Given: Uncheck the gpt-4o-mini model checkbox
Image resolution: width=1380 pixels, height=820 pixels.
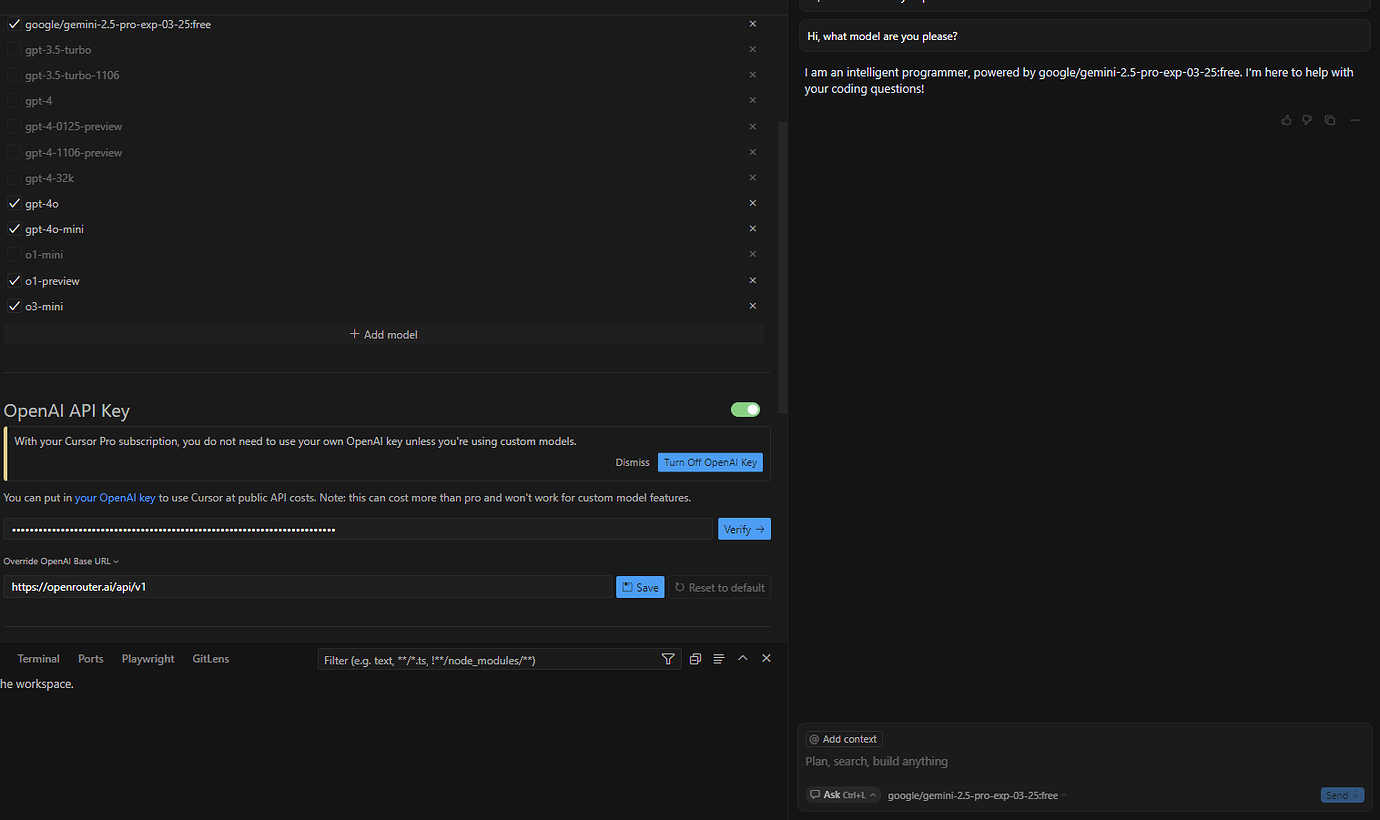Looking at the screenshot, I should pos(14,229).
